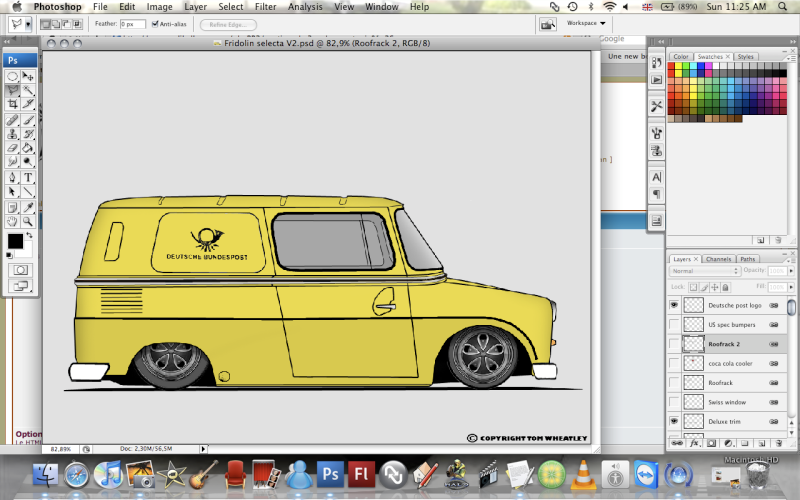Select the Hand tool
Screen dimensions: 800x500
[x=12, y=221]
